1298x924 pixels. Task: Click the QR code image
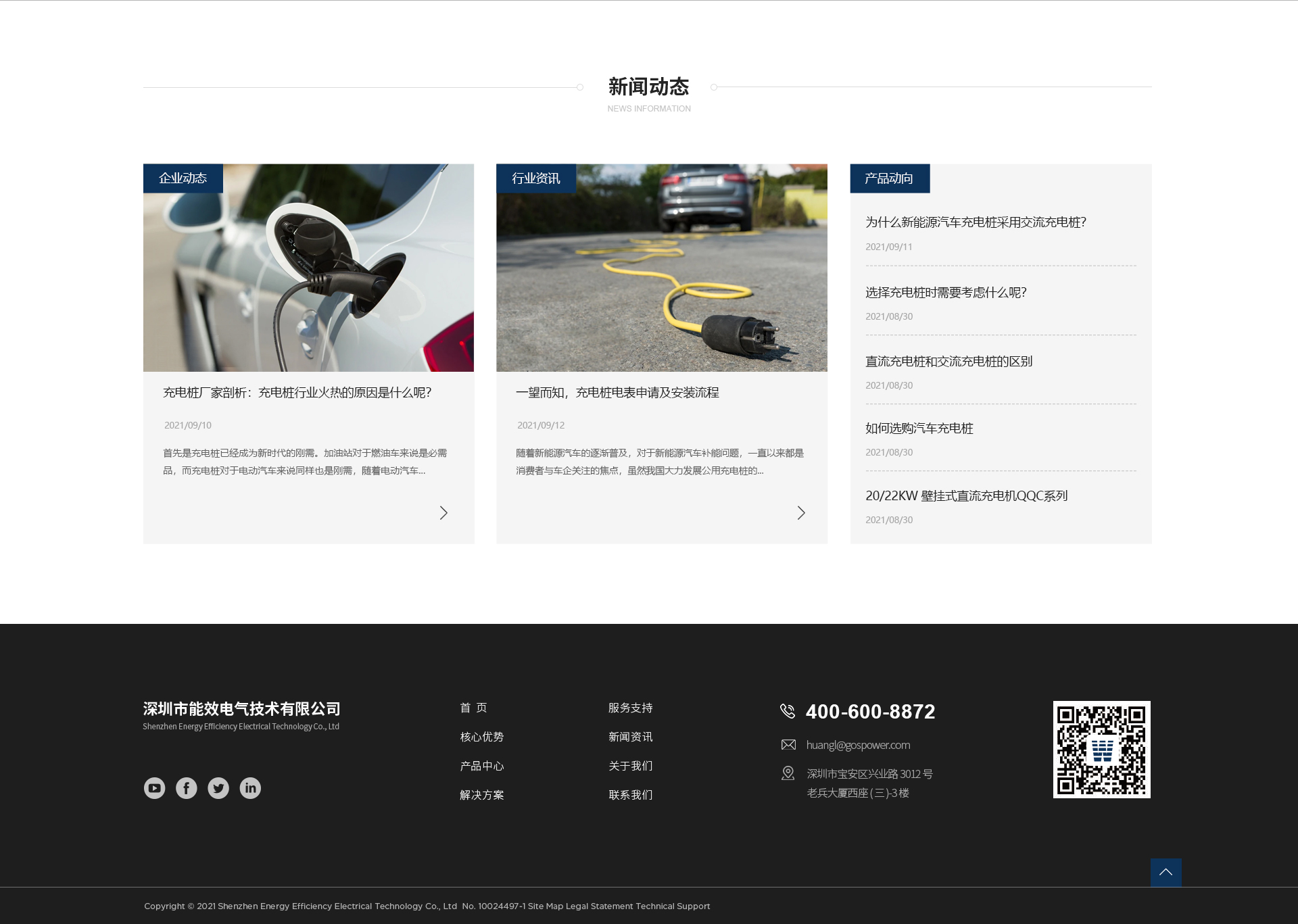(1101, 750)
